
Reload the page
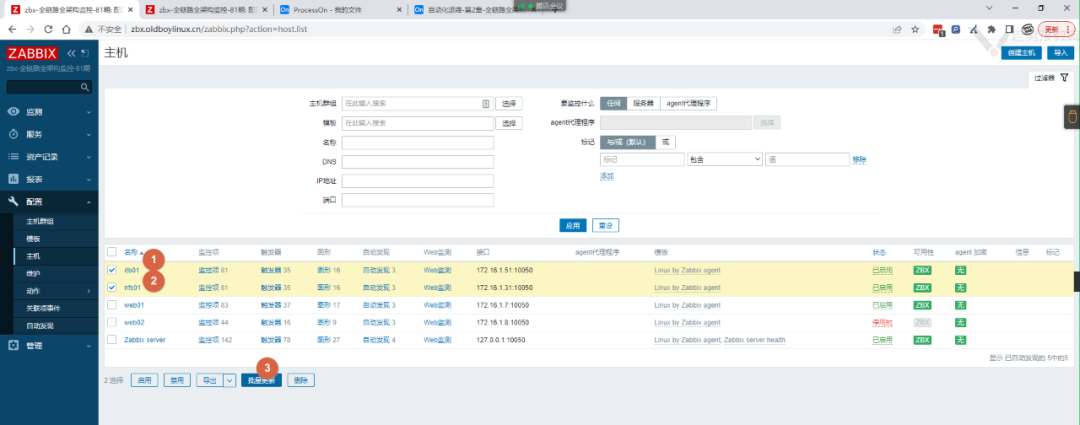(x=48, y=30)
